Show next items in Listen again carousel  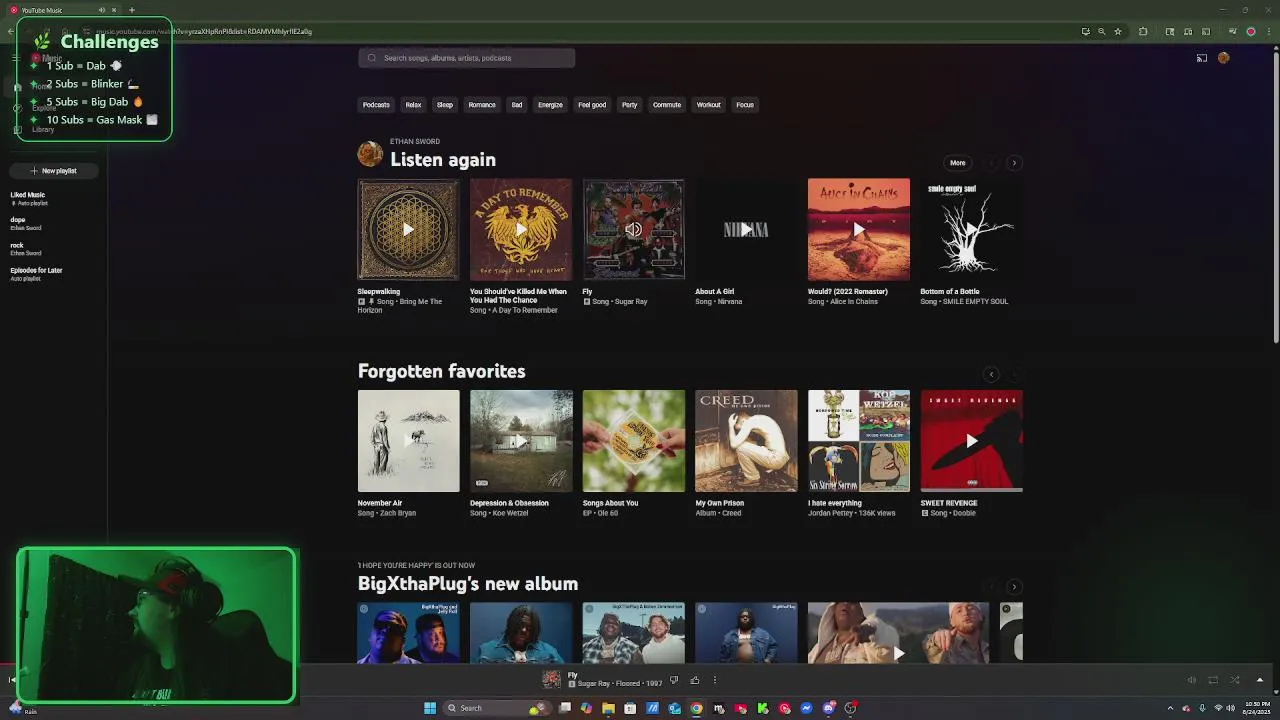pyautogui.click(x=1014, y=163)
